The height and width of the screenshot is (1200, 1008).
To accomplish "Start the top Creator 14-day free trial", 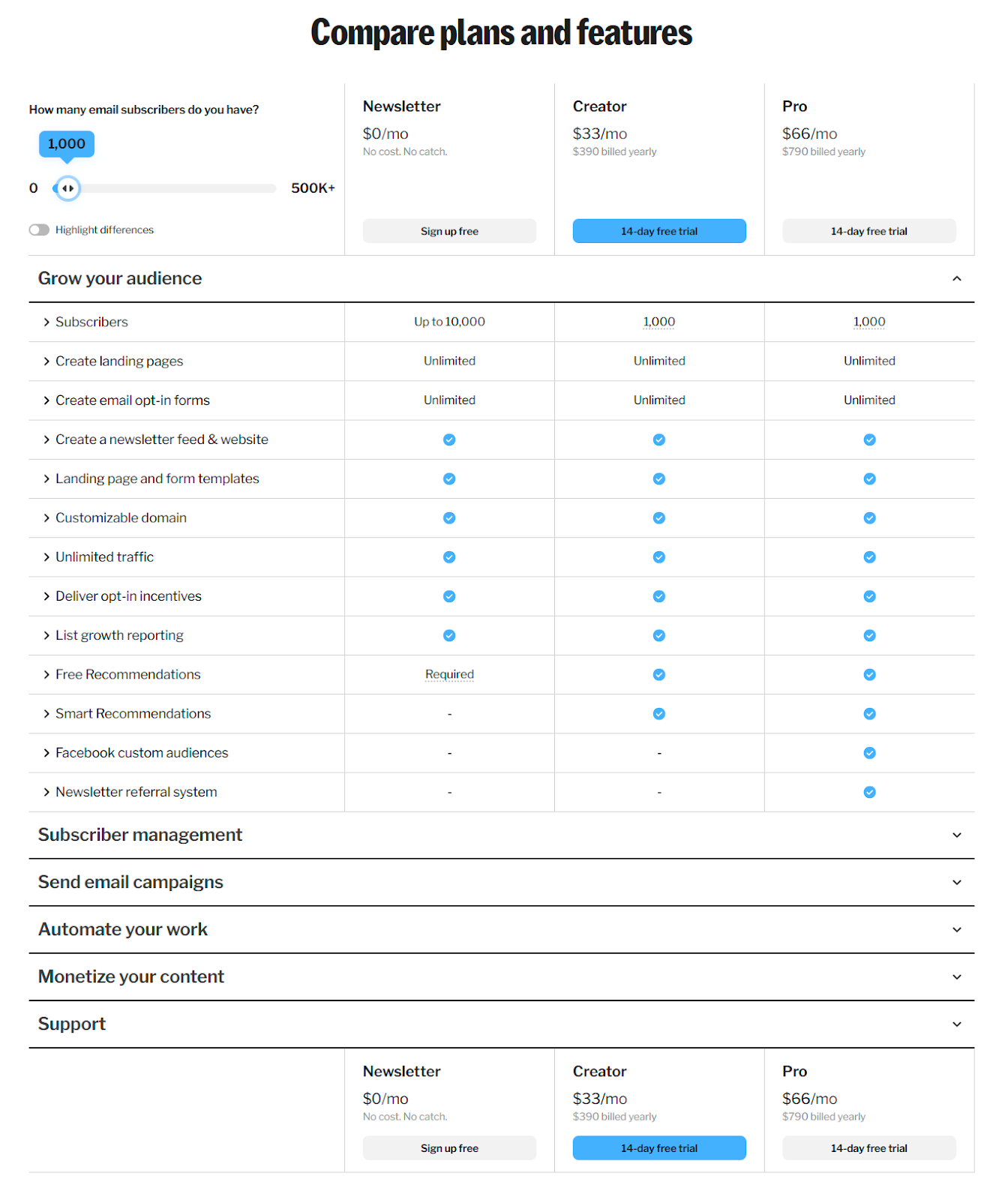I will (x=658, y=231).
